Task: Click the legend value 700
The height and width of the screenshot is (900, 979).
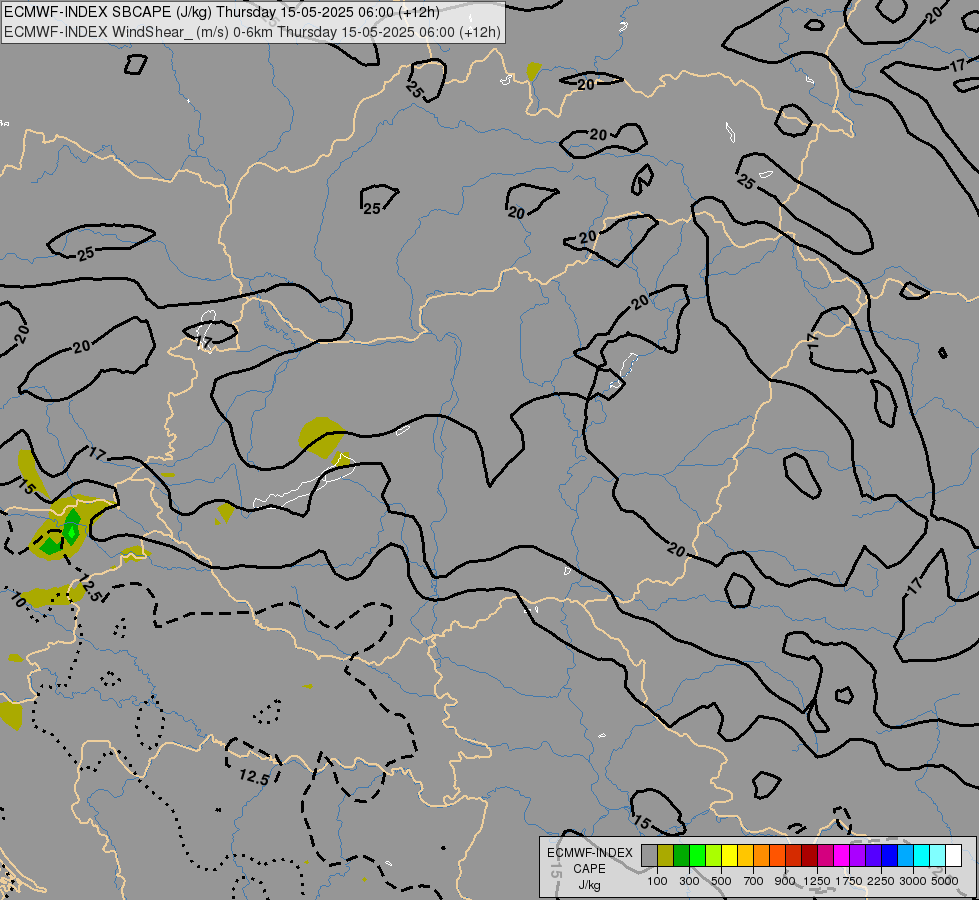Action: (754, 881)
